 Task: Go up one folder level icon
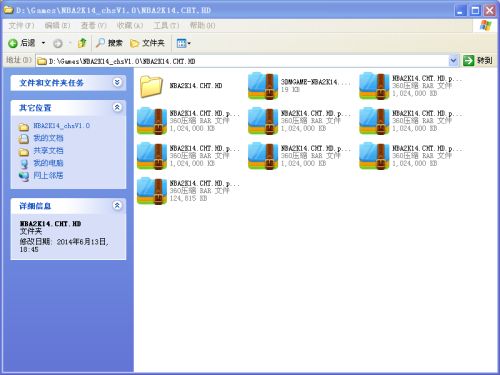(x=82, y=43)
